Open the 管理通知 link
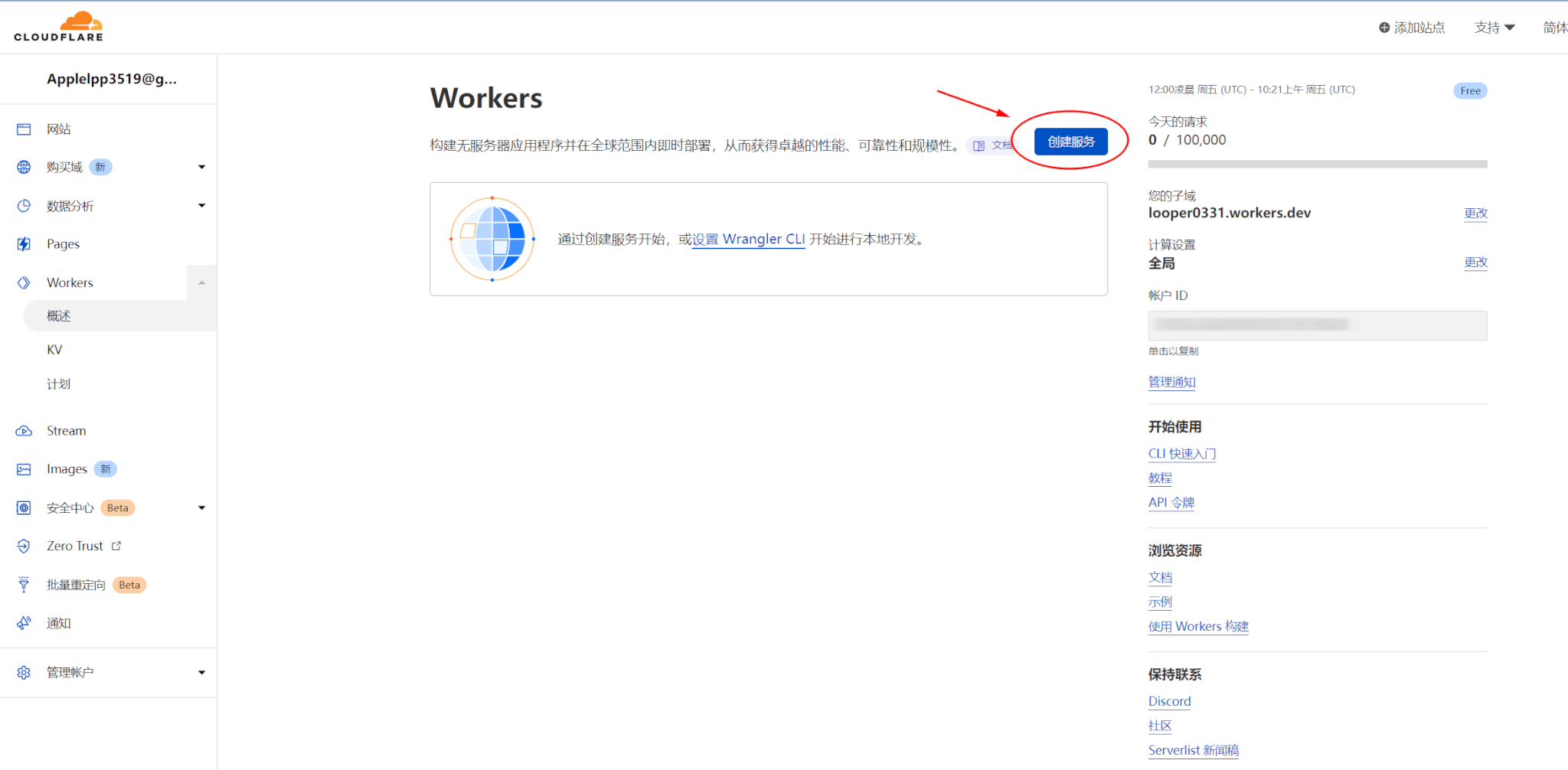 1171,382
